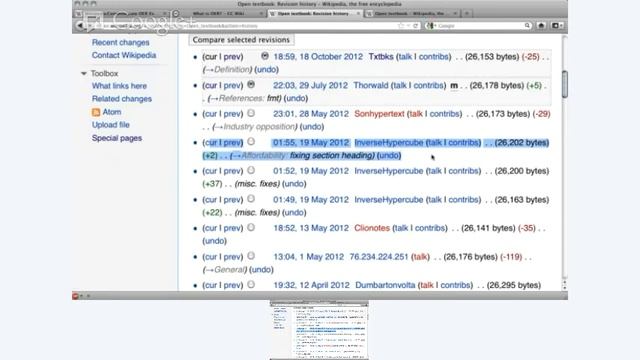Select the radio button for 01:55, 19 May 2012
Image resolution: width=640 pixels, height=360 pixels.
[251, 142]
